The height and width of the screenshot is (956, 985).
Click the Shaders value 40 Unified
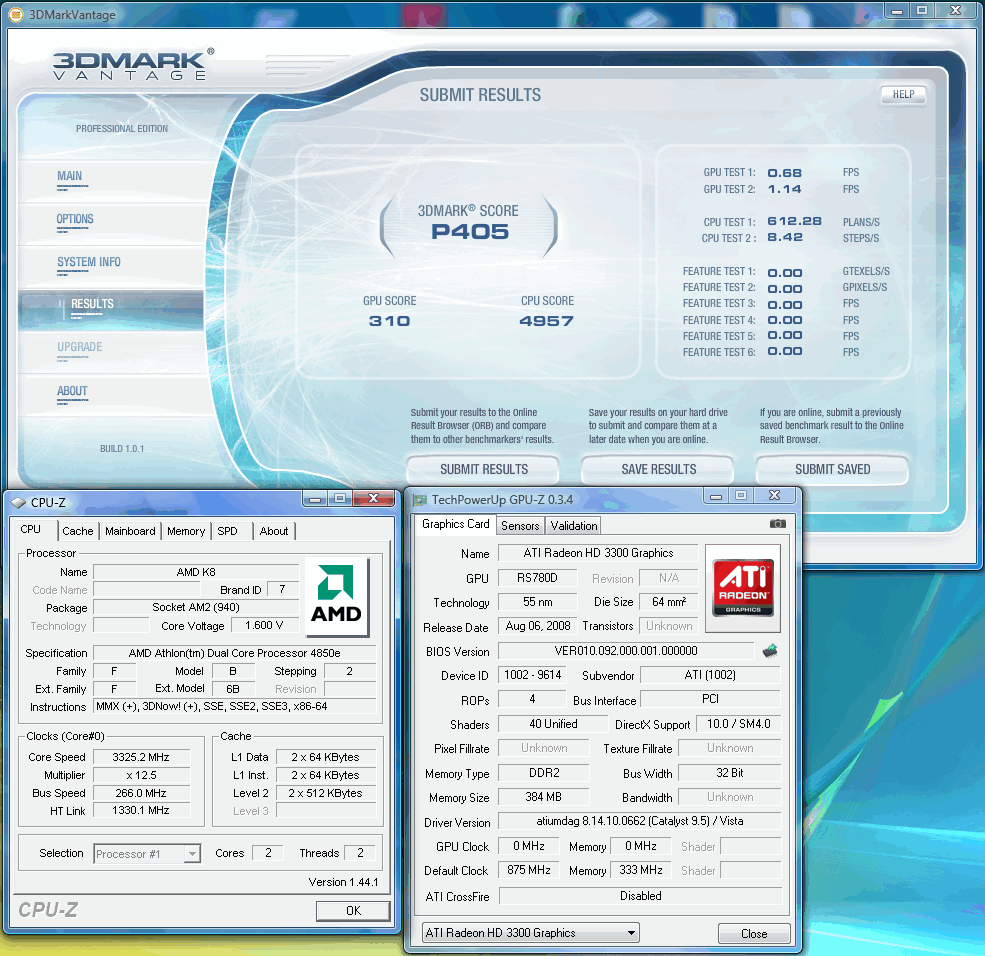tap(553, 724)
